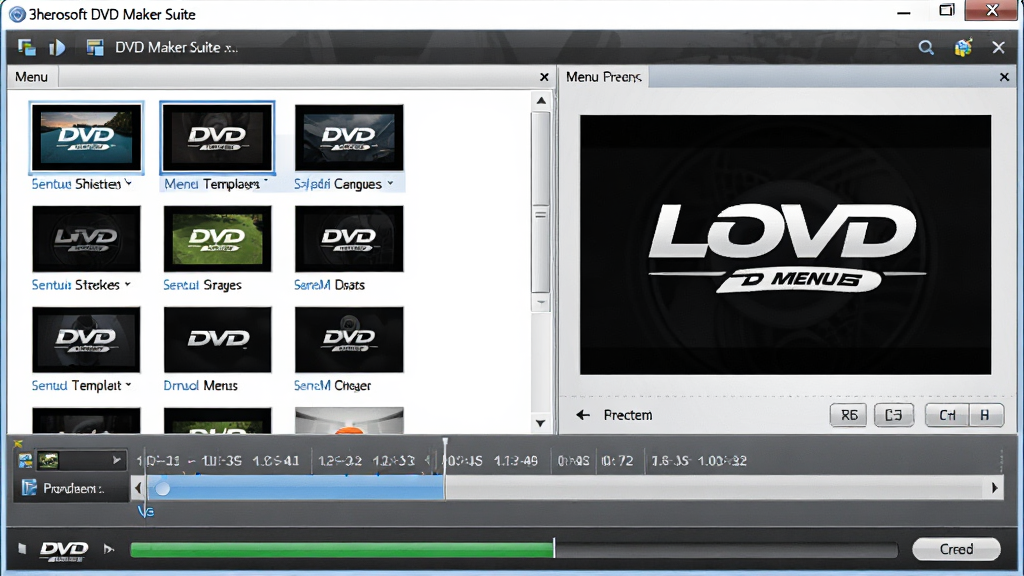Image resolution: width=1024 pixels, height=576 pixels.
Task: Select the green Sentul Srages thumbnail
Action: pyautogui.click(x=217, y=238)
